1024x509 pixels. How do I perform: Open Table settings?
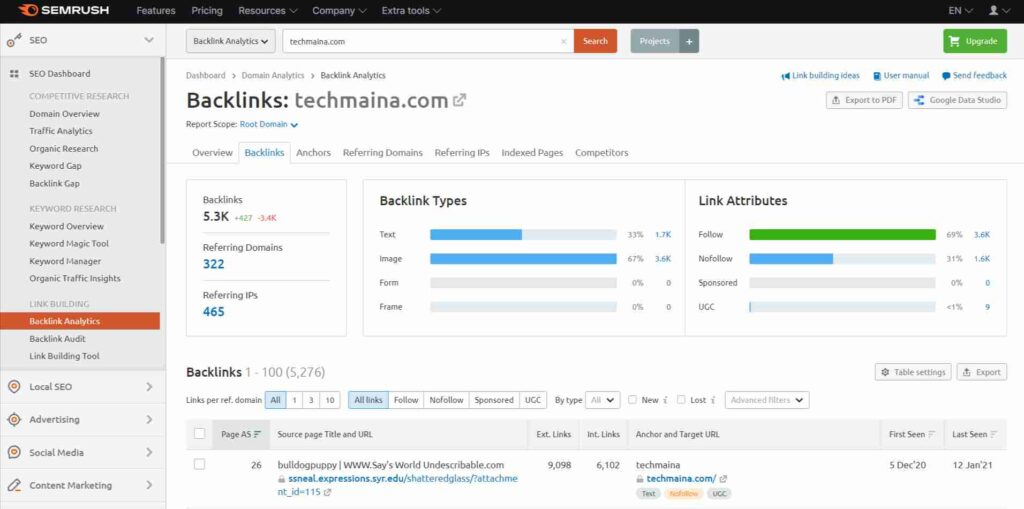pos(913,372)
